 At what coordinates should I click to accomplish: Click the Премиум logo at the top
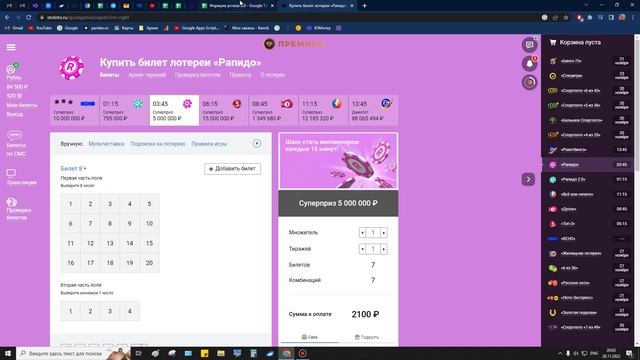click(295, 44)
